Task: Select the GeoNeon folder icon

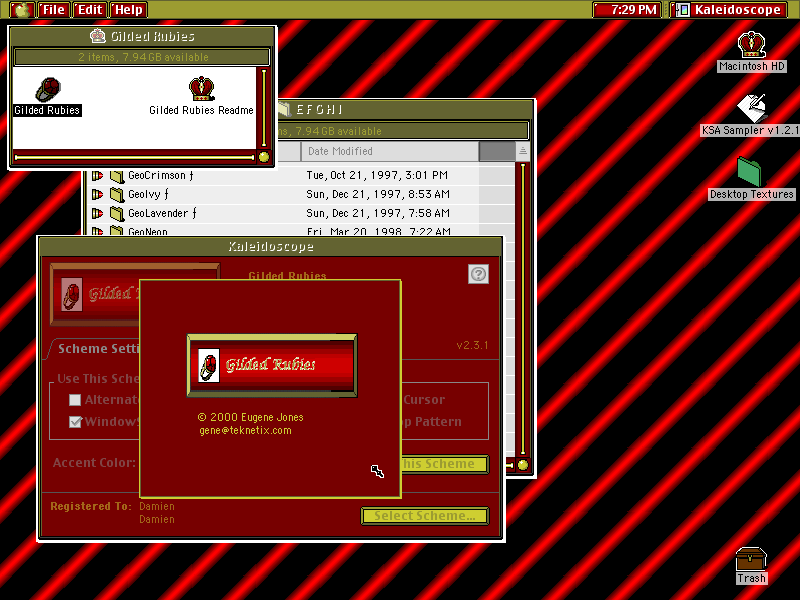Action: [117, 231]
